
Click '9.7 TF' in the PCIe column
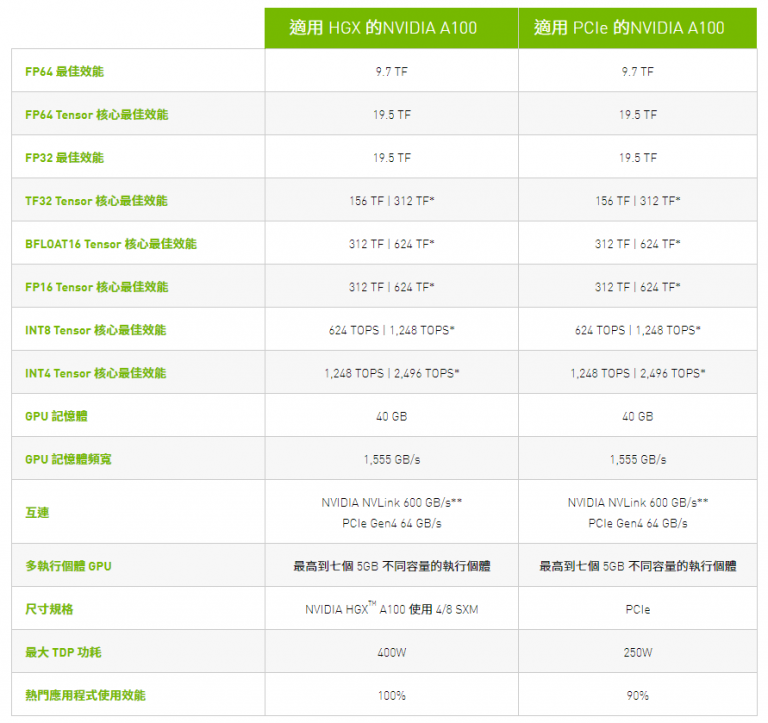[x=638, y=72]
